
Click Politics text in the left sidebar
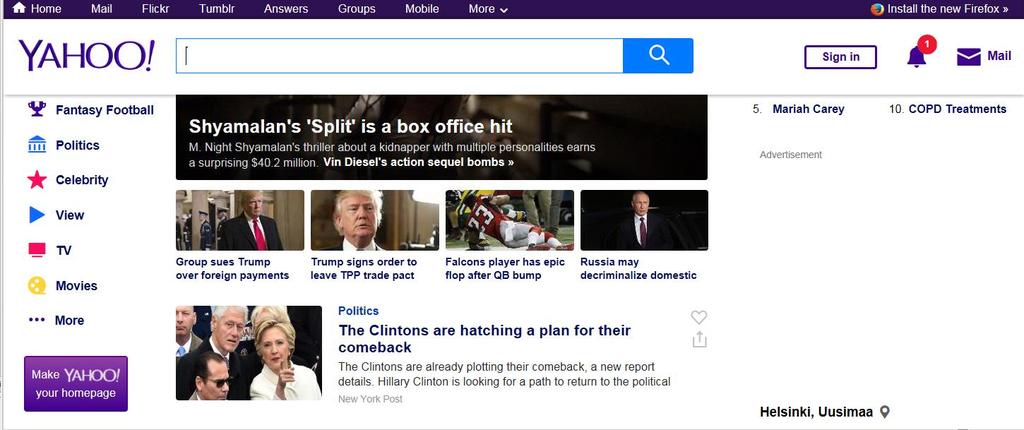tap(78, 145)
